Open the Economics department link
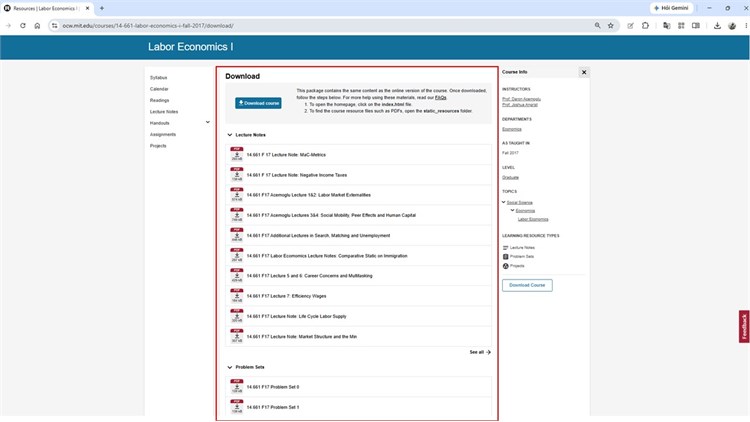 coord(512,129)
